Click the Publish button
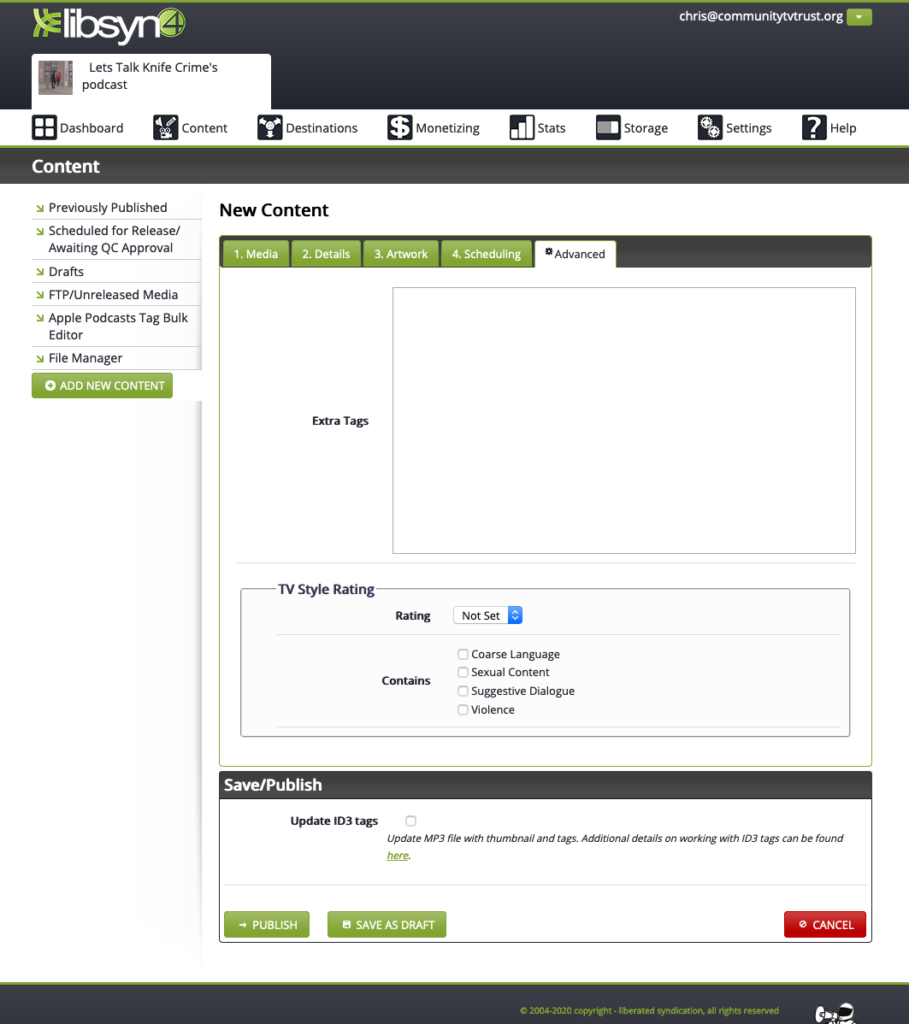 [266, 925]
